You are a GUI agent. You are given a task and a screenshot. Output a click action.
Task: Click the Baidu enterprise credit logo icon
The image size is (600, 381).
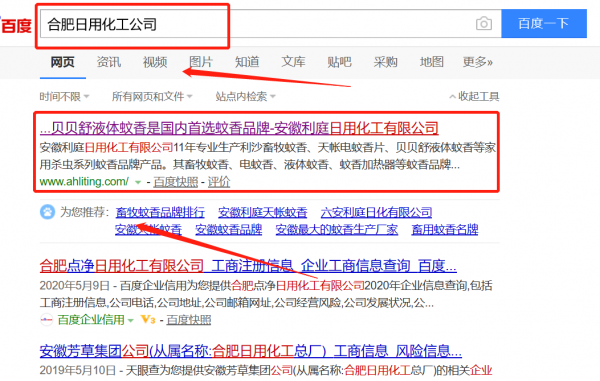(x=46, y=319)
